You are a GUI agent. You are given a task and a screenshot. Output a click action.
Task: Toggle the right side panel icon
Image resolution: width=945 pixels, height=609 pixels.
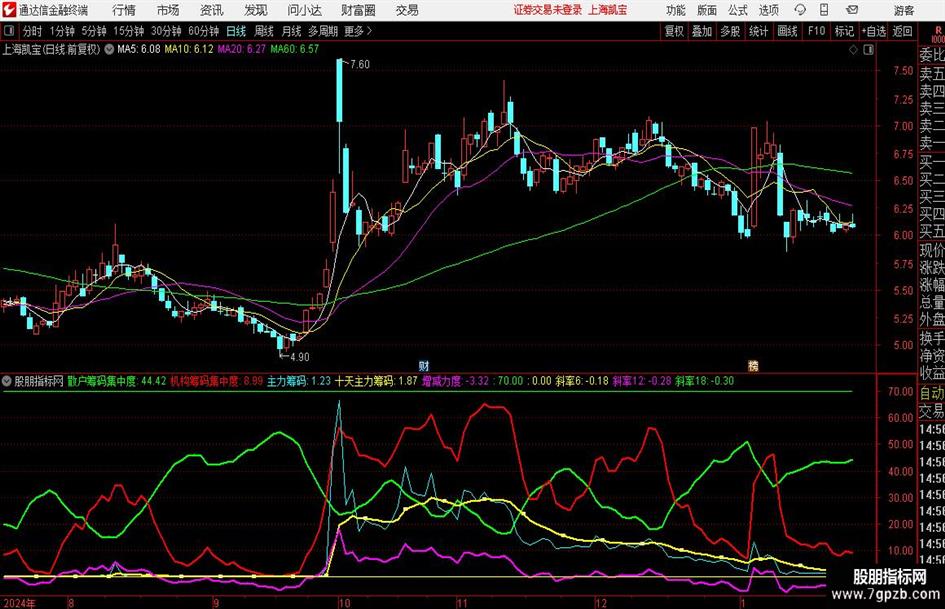click(868, 50)
